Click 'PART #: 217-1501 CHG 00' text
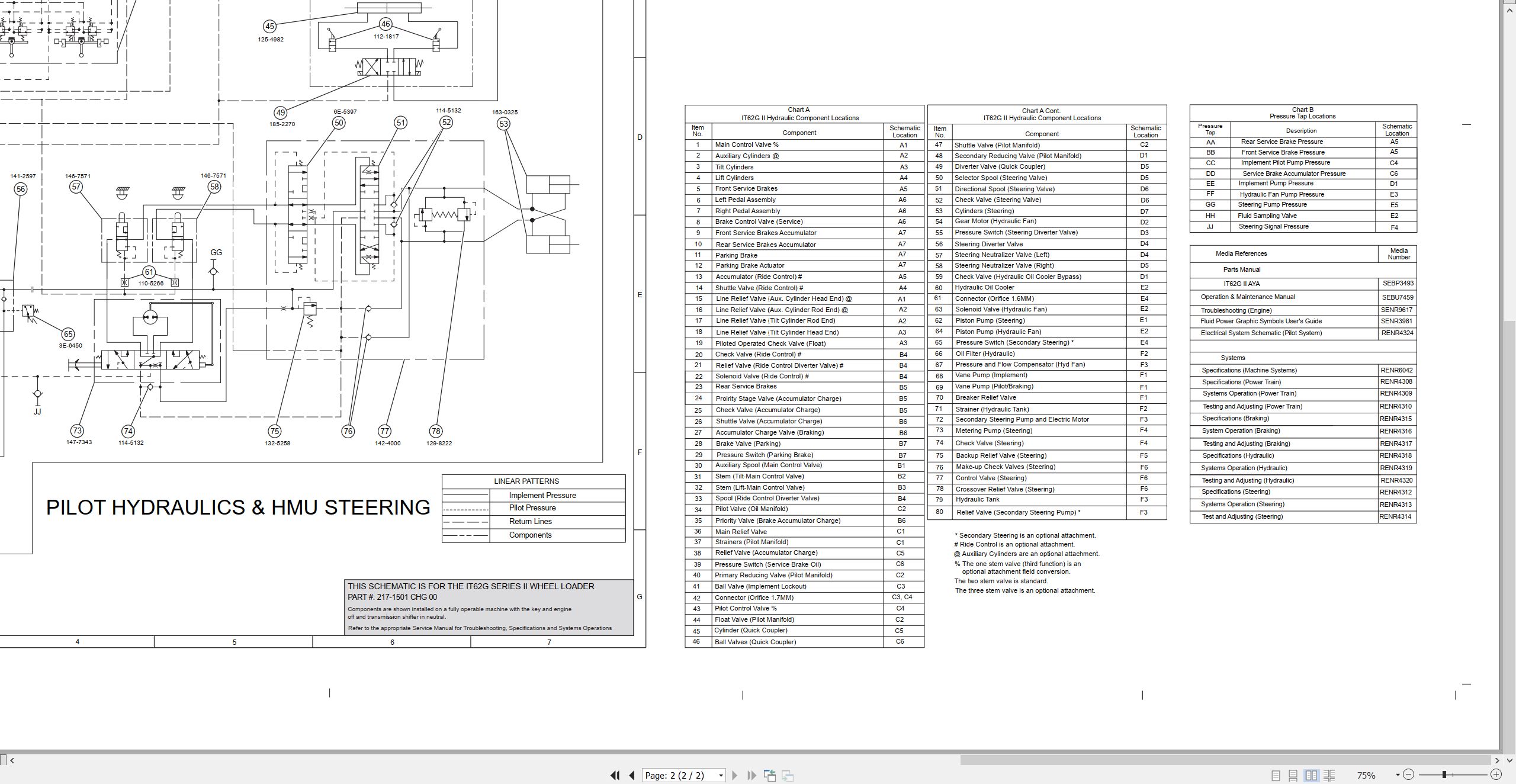Image resolution: width=1516 pixels, height=784 pixels. point(392,597)
